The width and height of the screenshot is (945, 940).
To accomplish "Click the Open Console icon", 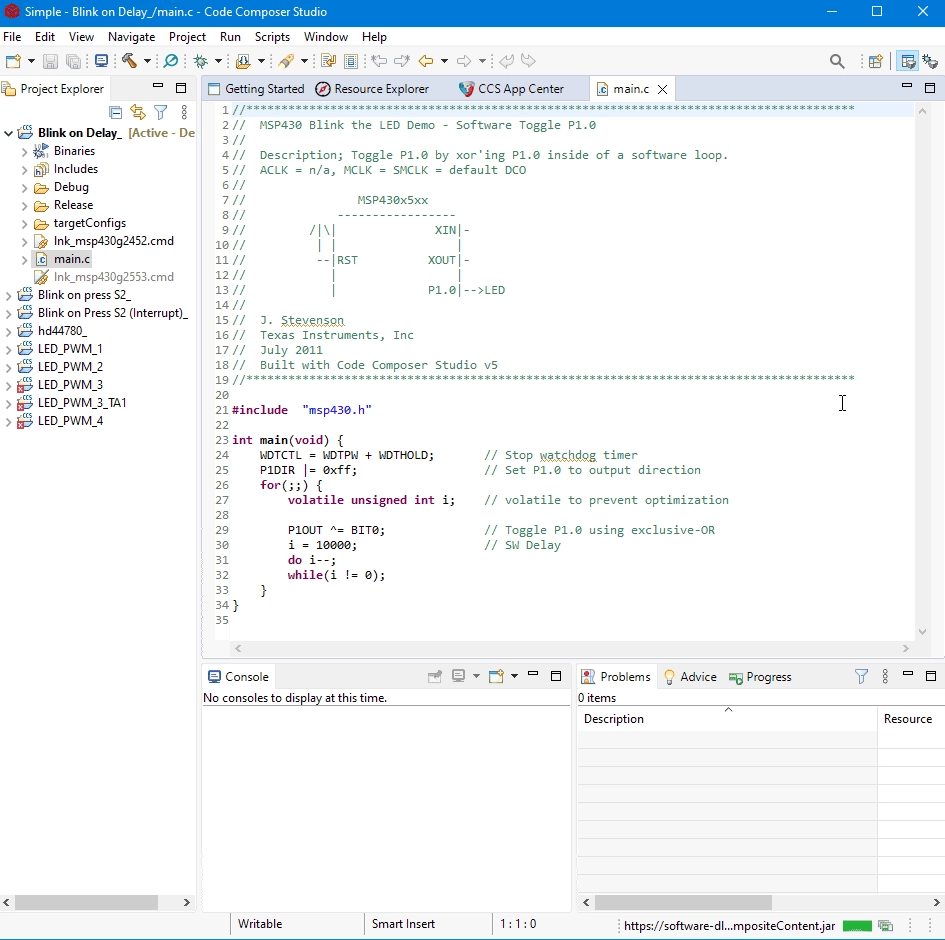I will 496,676.
